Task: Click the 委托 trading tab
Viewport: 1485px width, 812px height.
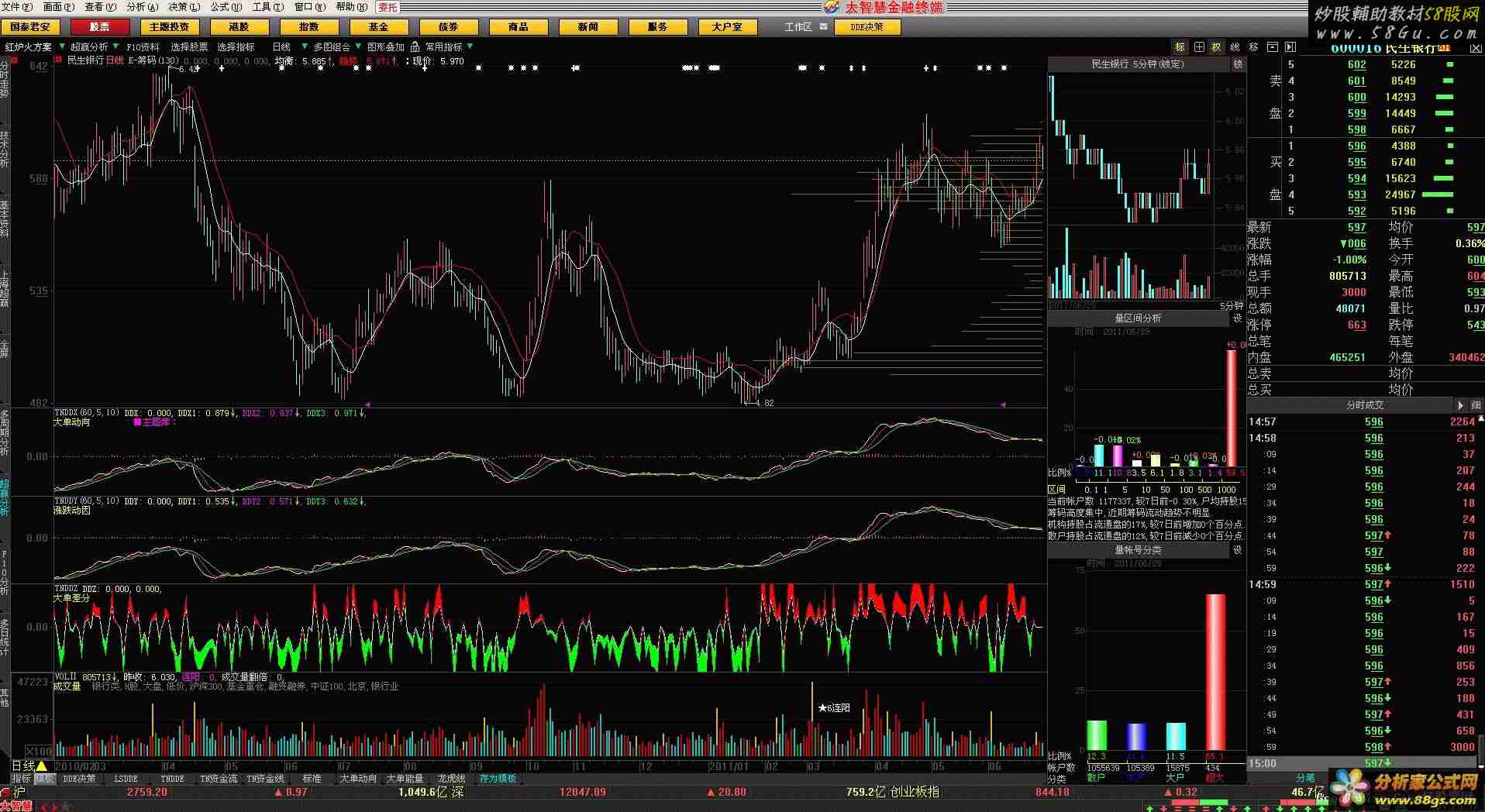Action: (388, 7)
